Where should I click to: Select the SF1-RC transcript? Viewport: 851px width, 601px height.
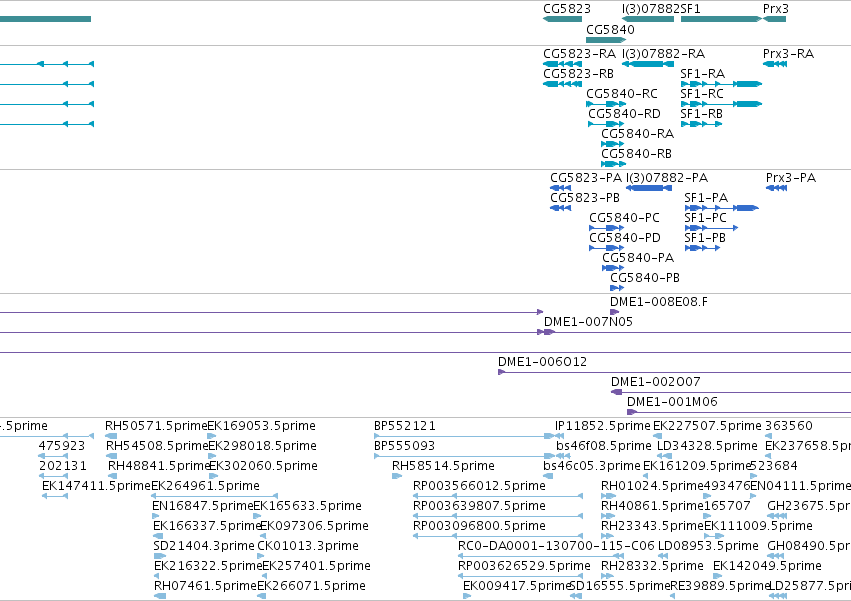(721, 104)
